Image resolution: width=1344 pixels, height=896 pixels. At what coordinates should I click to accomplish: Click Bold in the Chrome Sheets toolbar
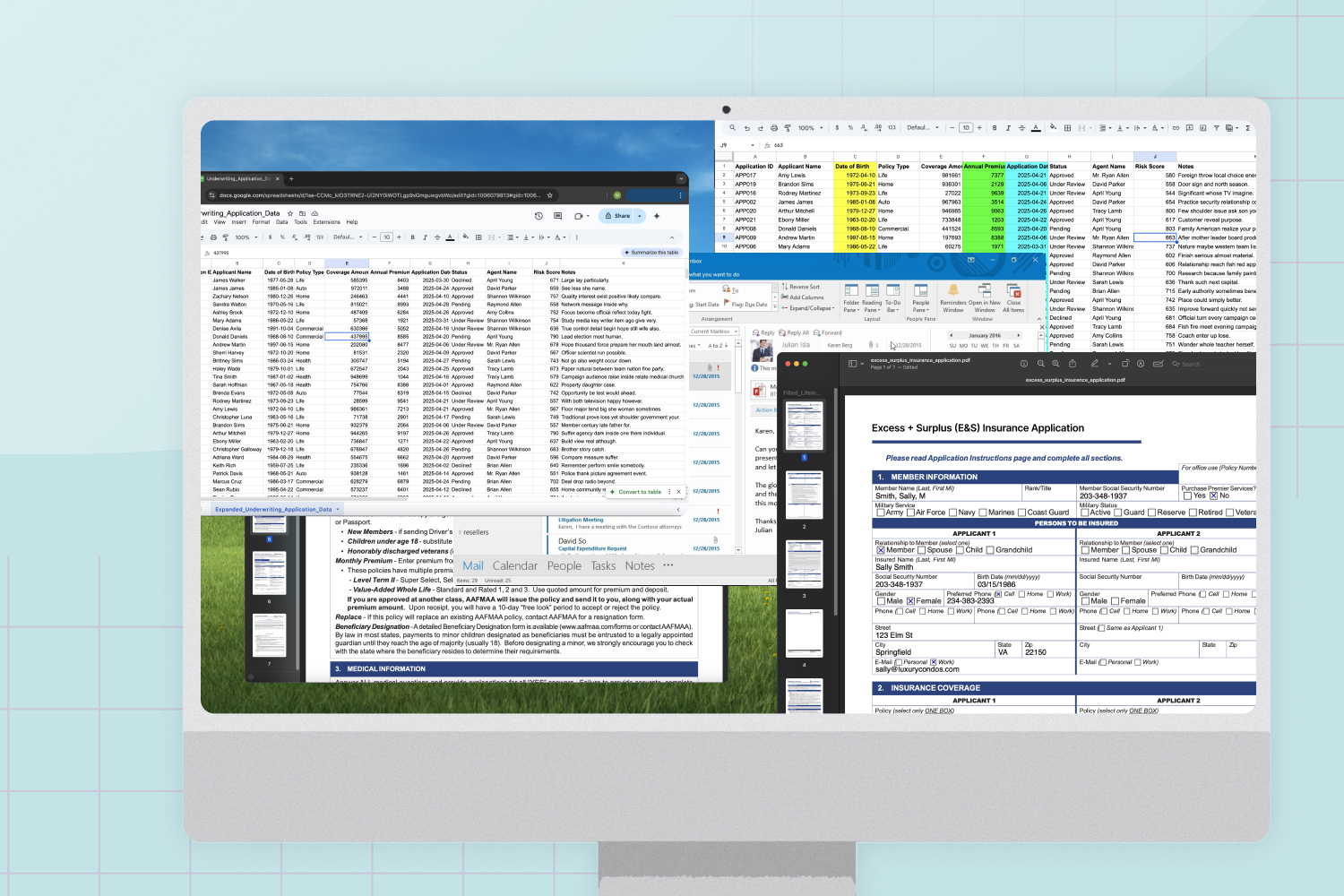[x=412, y=237]
